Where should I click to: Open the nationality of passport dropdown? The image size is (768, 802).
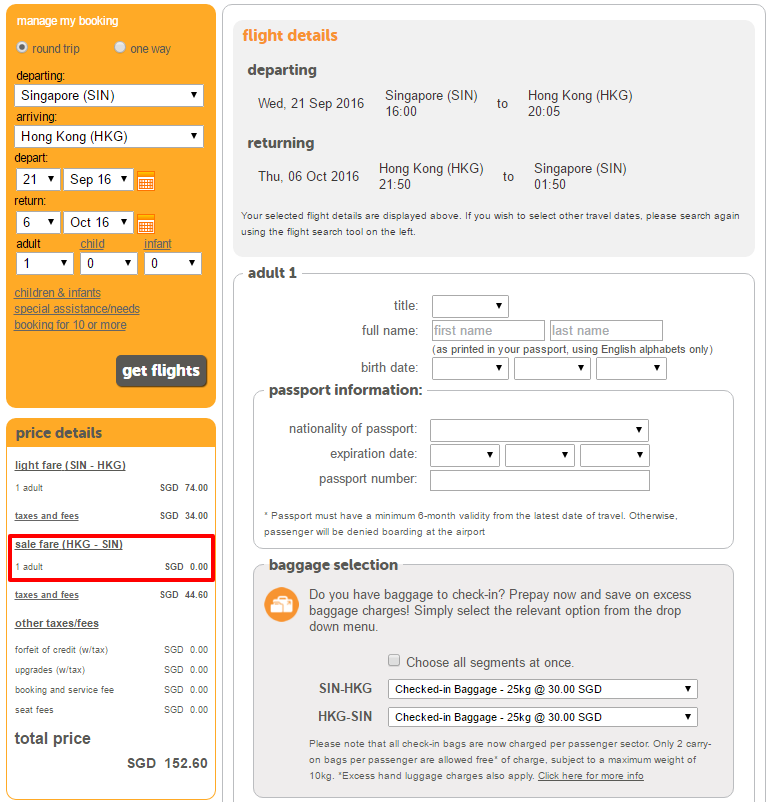pyautogui.click(x=539, y=430)
